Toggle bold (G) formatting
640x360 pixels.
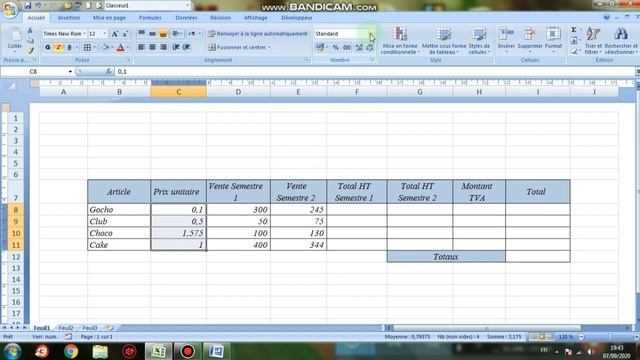pyautogui.click(x=48, y=47)
